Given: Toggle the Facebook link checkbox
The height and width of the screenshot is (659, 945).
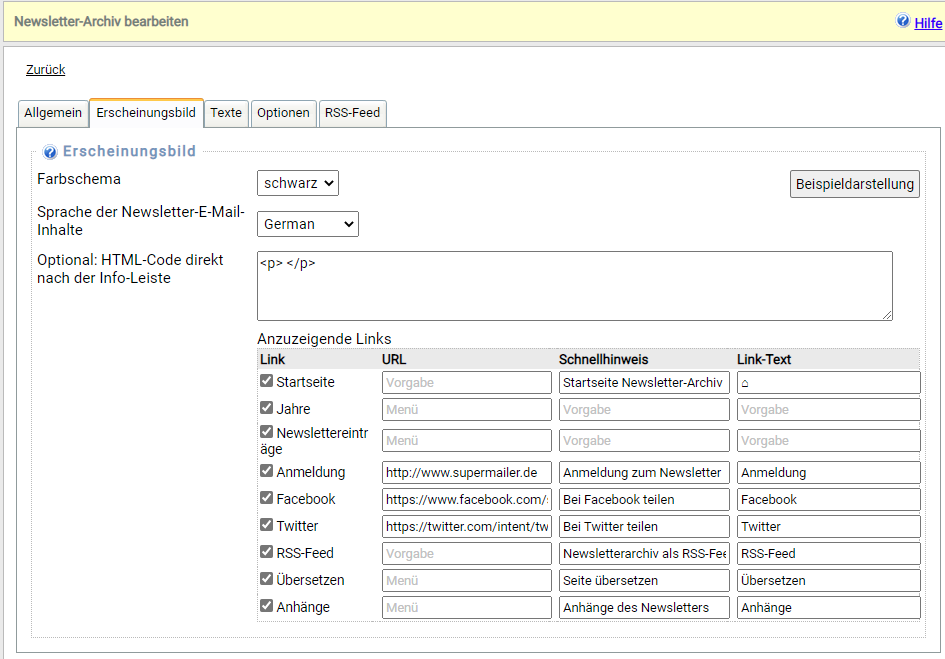Looking at the screenshot, I should (x=267, y=498).
